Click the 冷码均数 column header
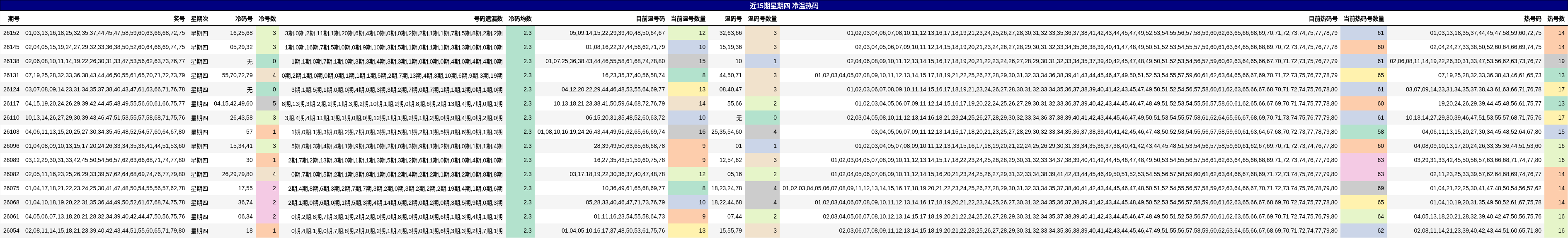The image size is (1568, 238). pos(520,19)
